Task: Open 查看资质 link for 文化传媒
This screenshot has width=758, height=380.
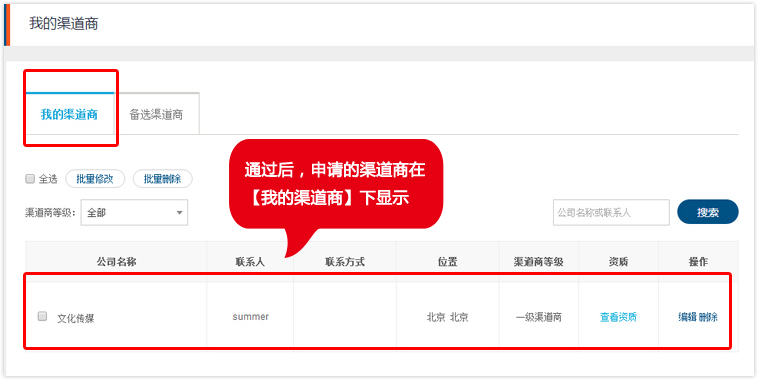Action: pyautogui.click(x=618, y=317)
